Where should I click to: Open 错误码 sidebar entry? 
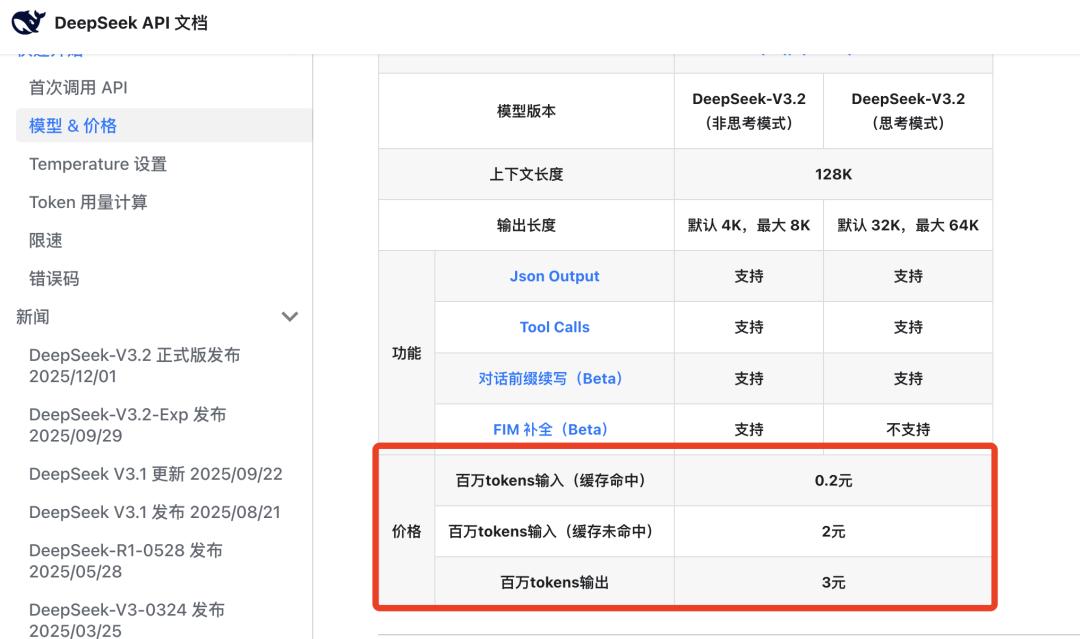point(54,279)
